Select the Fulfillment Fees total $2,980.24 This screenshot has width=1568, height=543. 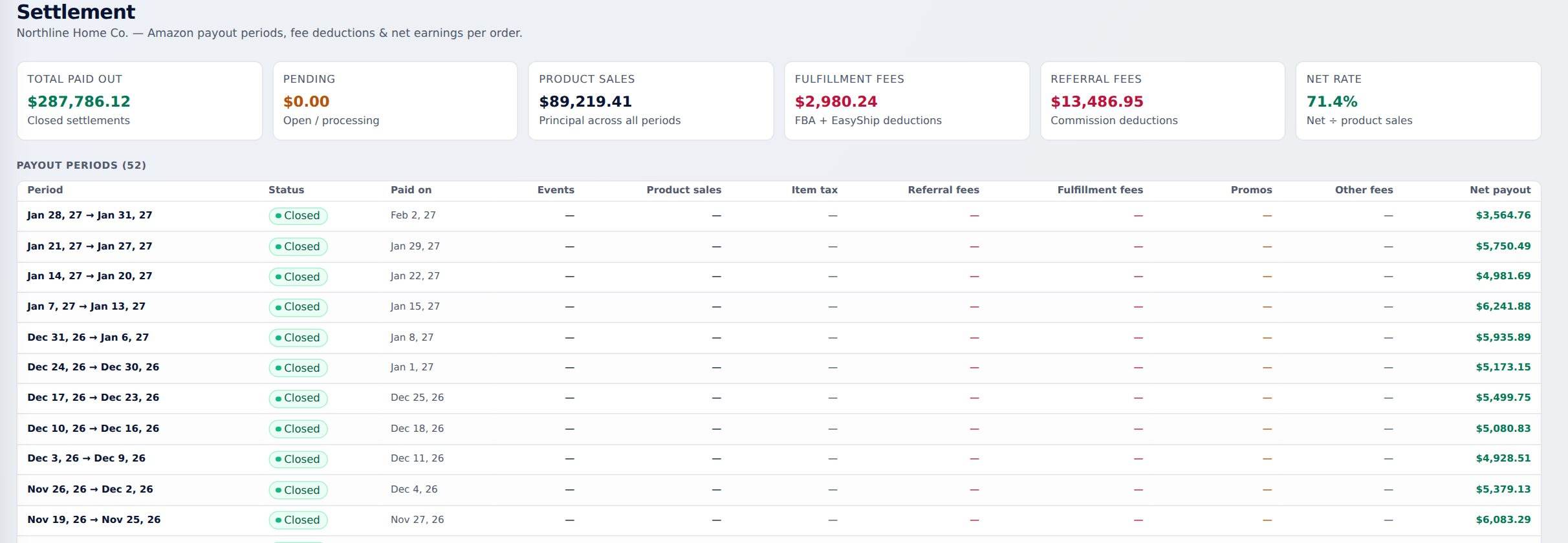click(x=836, y=101)
